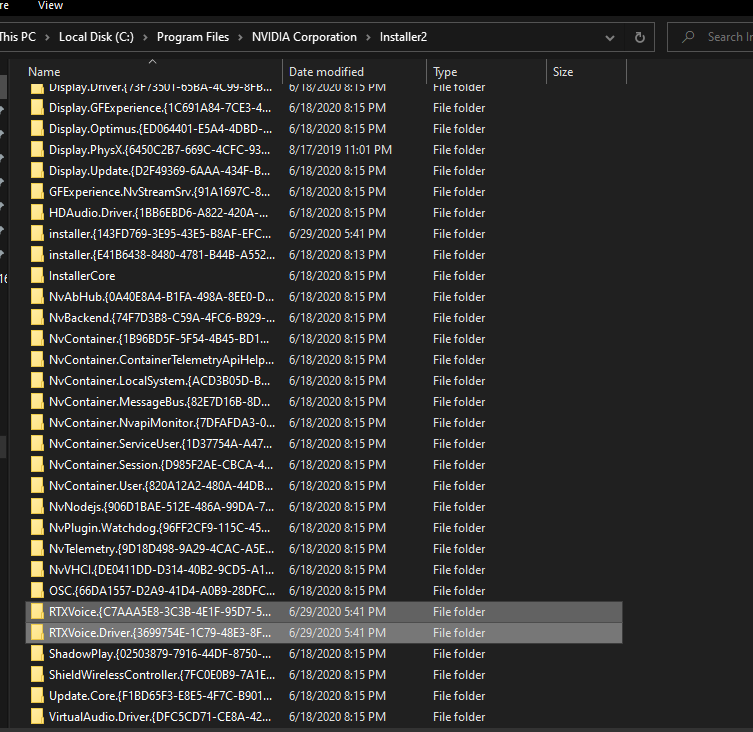Click the HDAudio.Driver folder icon
Image resolution: width=753 pixels, height=732 pixels.
37,213
